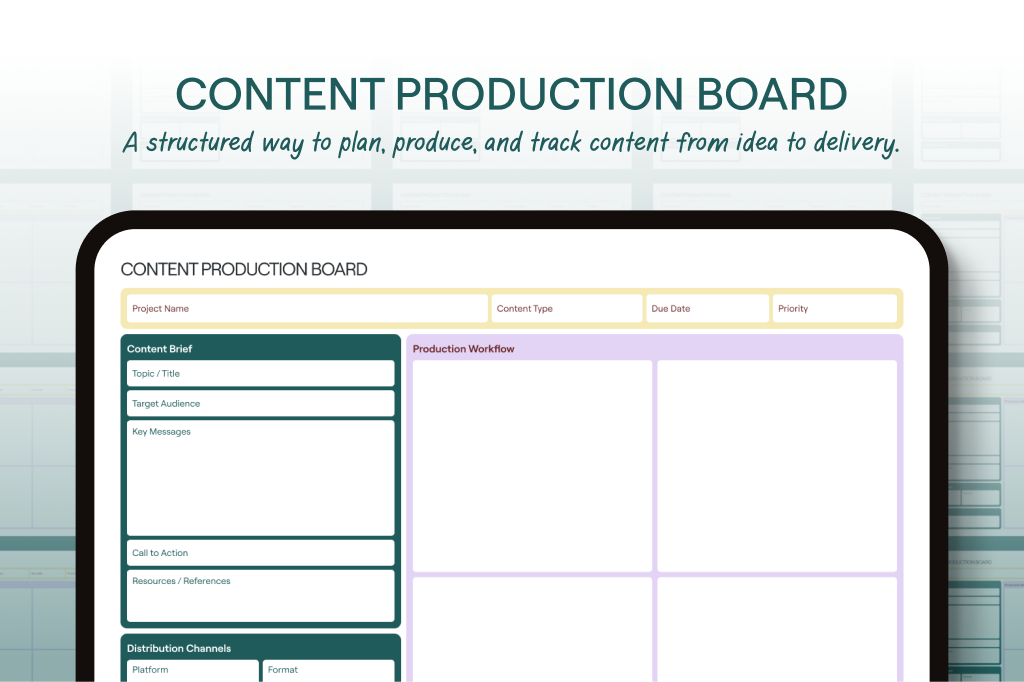1024x682 pixels.
Task: Click the Resources / References box
Action: tap(260, 596)
